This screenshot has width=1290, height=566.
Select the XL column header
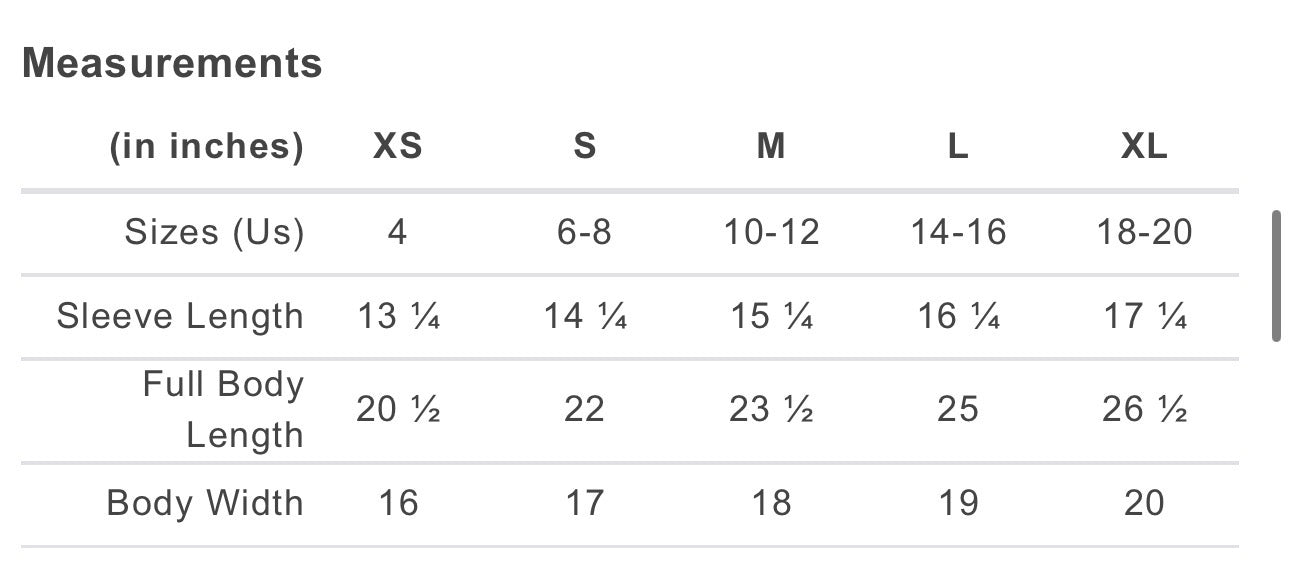click(x=1144, y=147)
